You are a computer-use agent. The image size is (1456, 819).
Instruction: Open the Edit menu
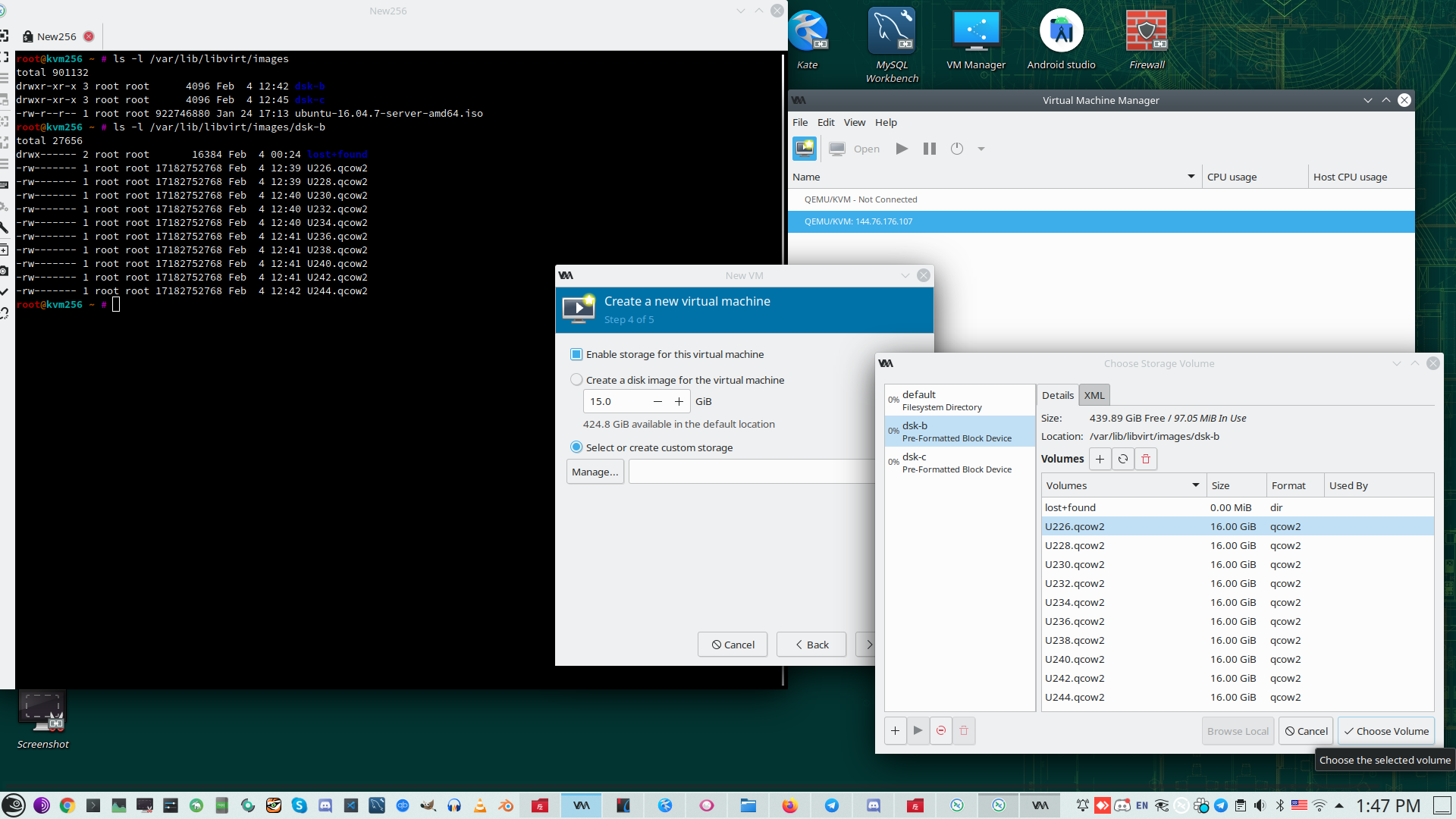826,122
